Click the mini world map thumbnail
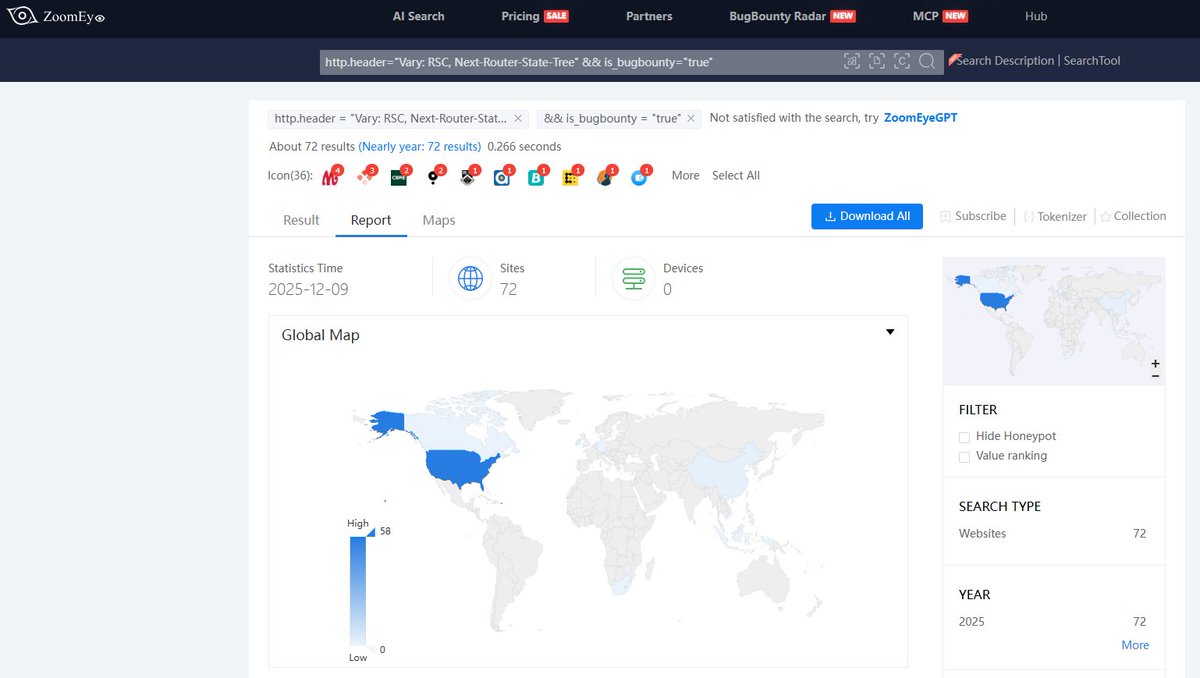The width and height of the screenshot is (1200, 678). pos(1054,320)
